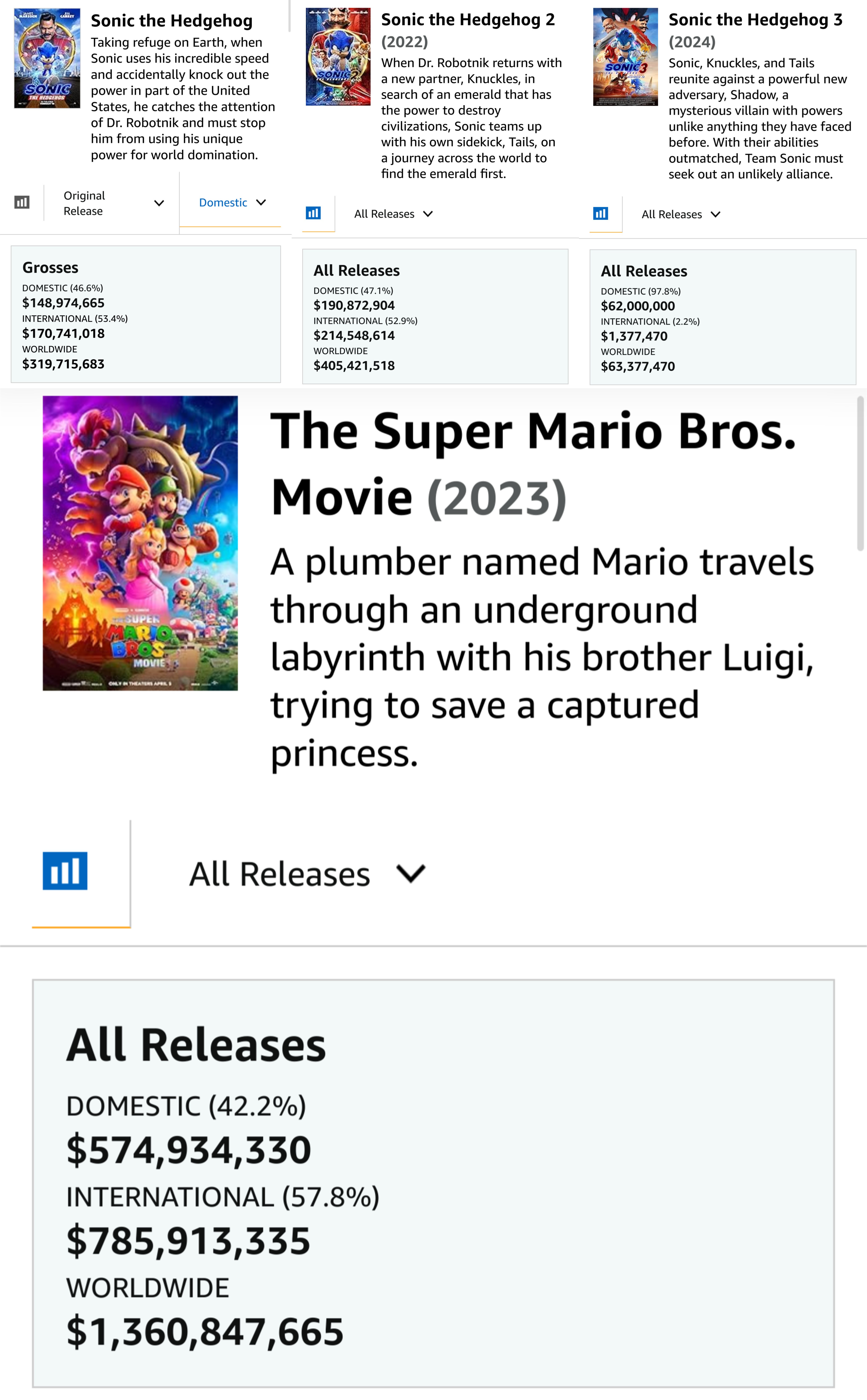The height and width of the screenshot is (1400, 867).
Task: Click the blue chart icon under Sonic the Hedgehog 3
Action: pos(600,214)
